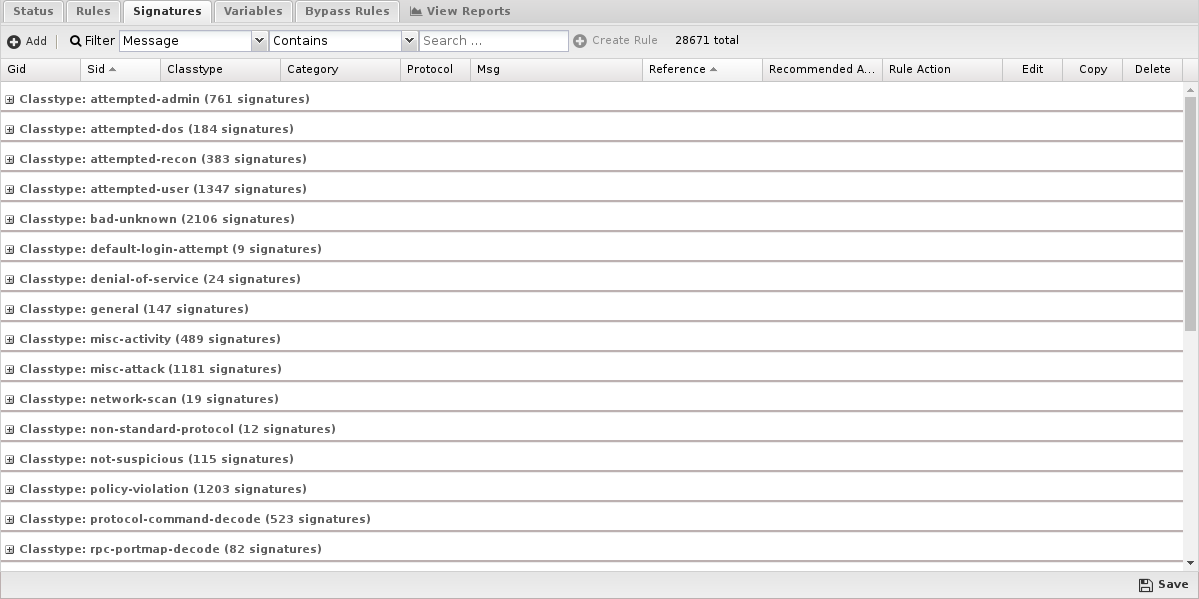Expand rpc-portmap-decode signatures group

pyautogui.click(x=10, y=550)
